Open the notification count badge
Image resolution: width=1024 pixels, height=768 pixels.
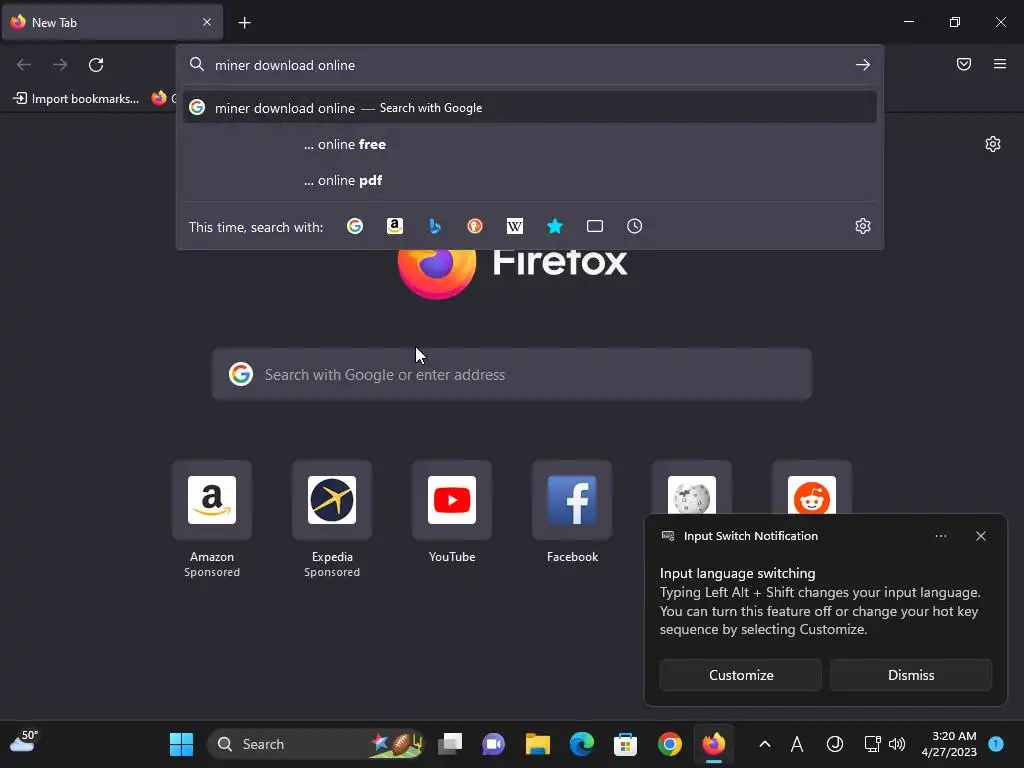(996, 743)
